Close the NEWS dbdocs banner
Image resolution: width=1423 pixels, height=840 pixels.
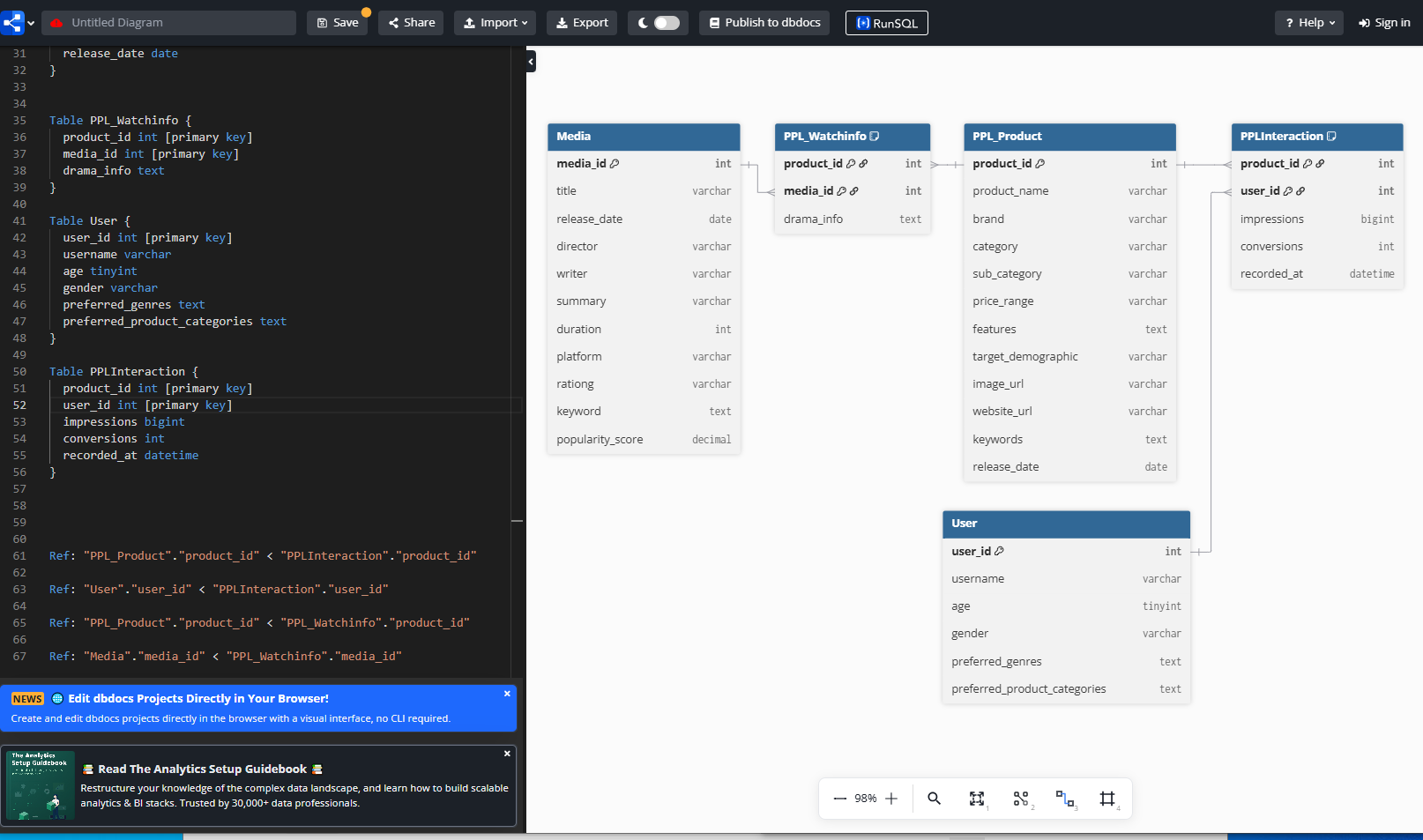click(x=507, y=694)
